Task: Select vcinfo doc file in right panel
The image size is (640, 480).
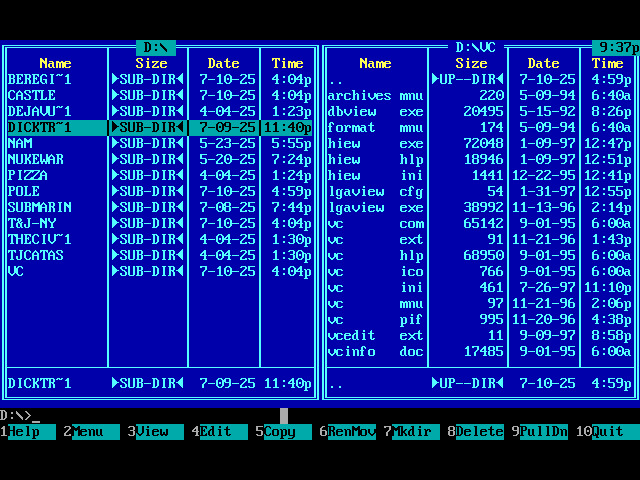Action: point(375,351)
